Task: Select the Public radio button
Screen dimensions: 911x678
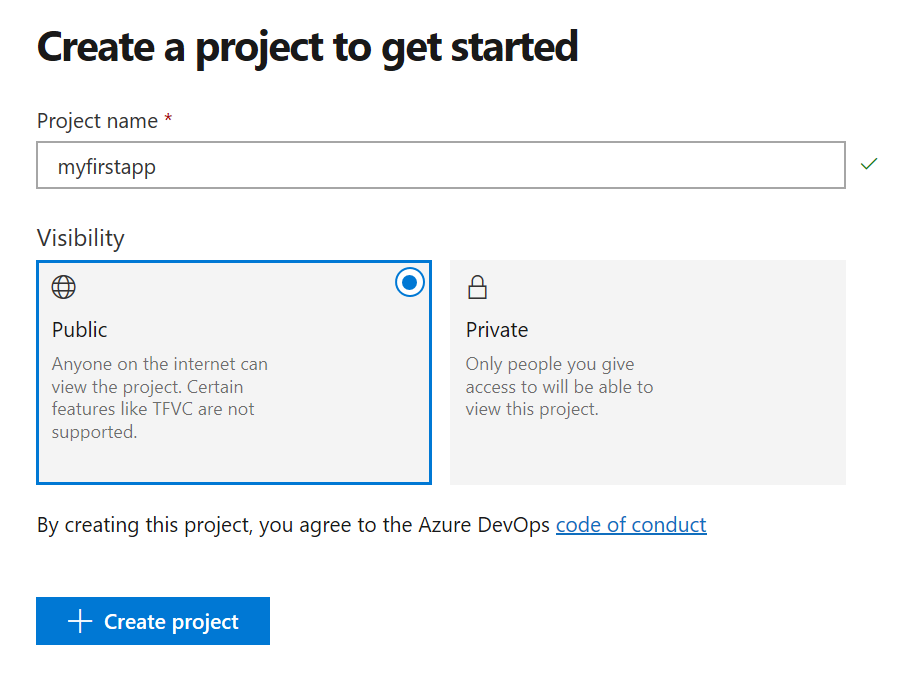Action: tap(409, 283)
